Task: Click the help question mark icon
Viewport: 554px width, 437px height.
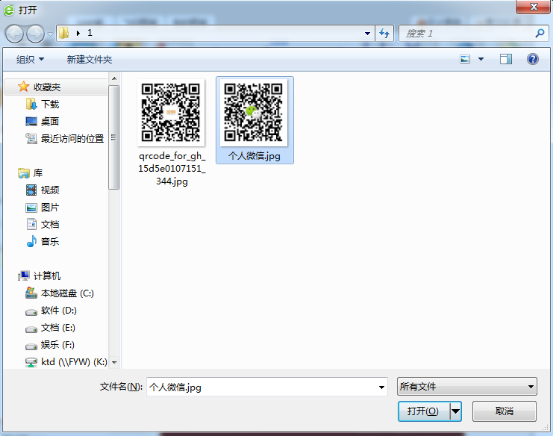Action: tap(532, 59)
